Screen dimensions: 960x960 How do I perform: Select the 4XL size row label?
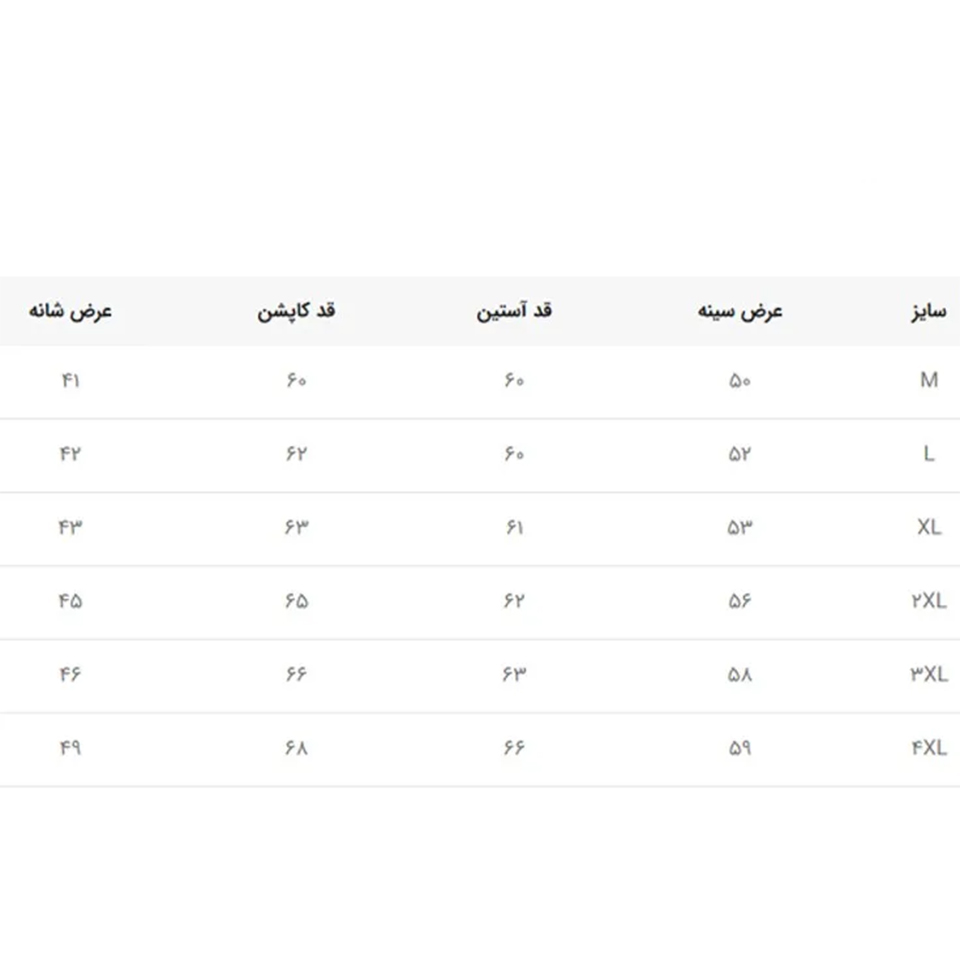point(928,748)
